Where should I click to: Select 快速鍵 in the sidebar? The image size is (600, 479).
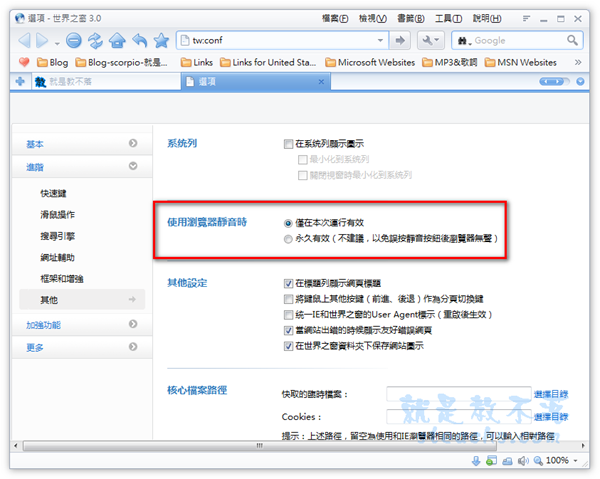click(54, 192)
